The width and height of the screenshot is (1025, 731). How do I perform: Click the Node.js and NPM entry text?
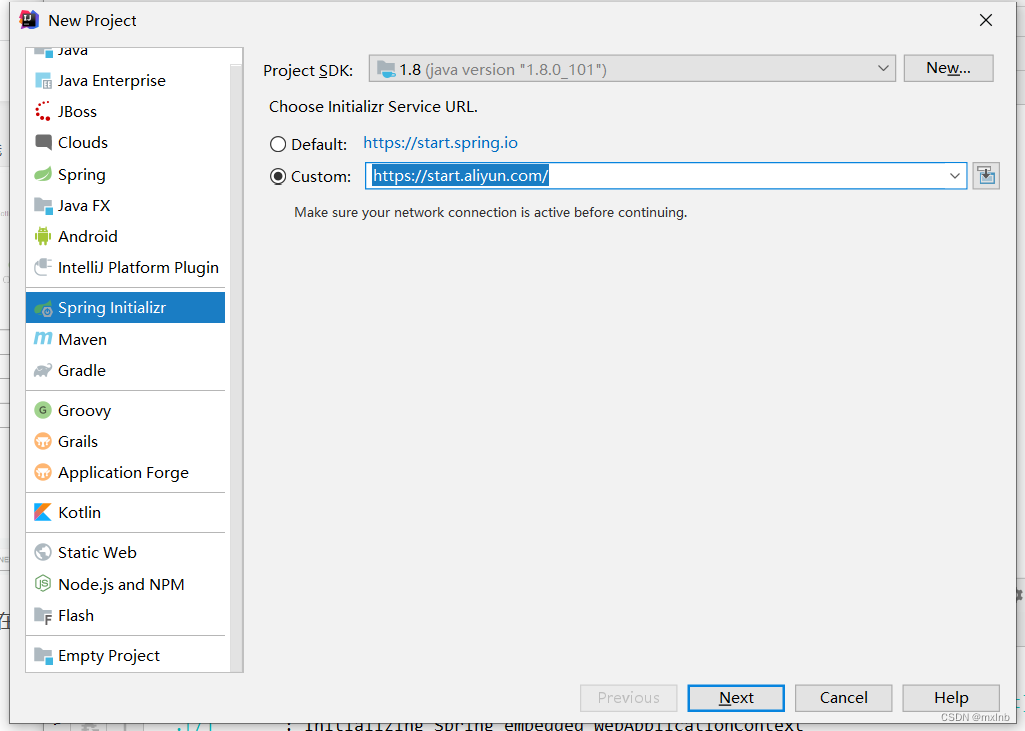coord(121,584)
